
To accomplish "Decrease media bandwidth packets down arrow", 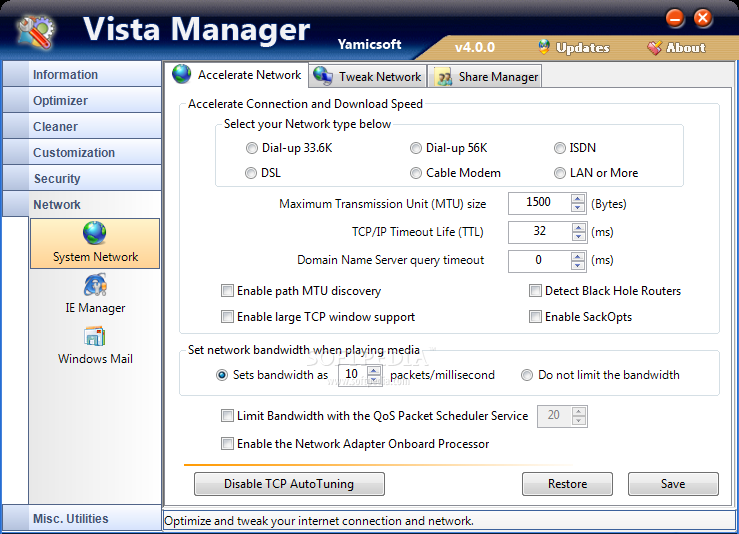I will coord(374,380).
